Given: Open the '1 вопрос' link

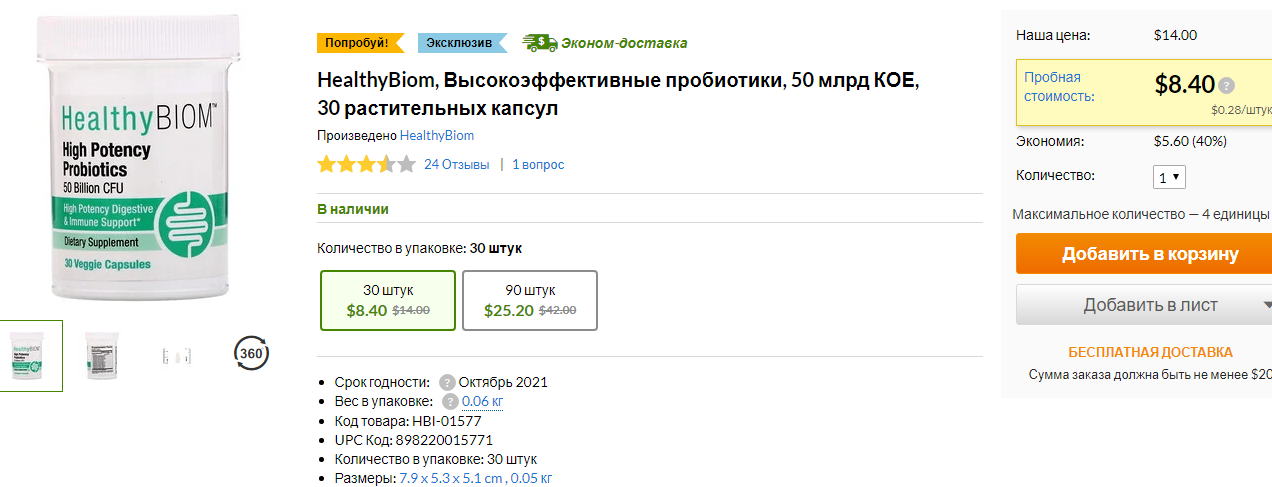Looking at the screenshot, I should coord(538,164).
